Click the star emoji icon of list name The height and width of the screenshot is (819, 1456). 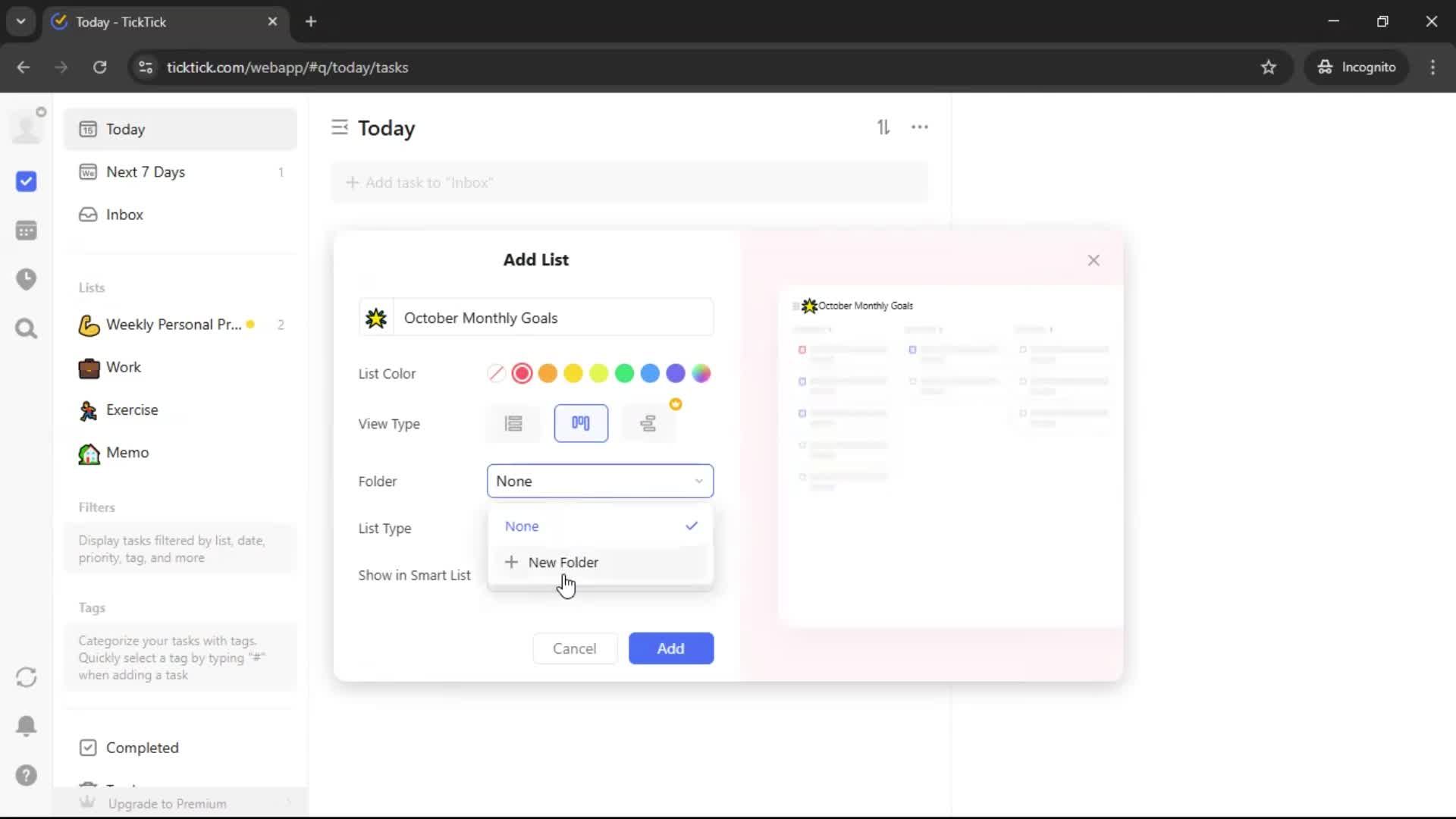click(376, 318)
